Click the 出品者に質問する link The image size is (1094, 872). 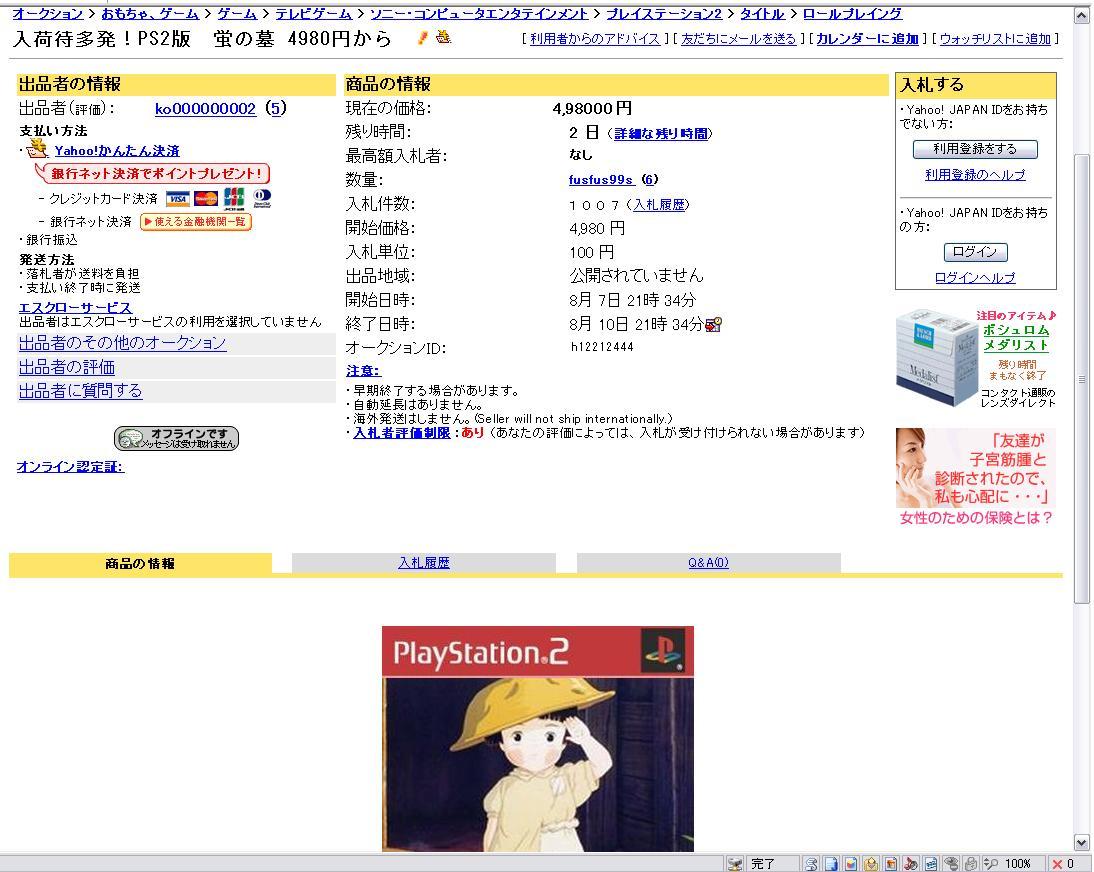(x=80, y=391)
